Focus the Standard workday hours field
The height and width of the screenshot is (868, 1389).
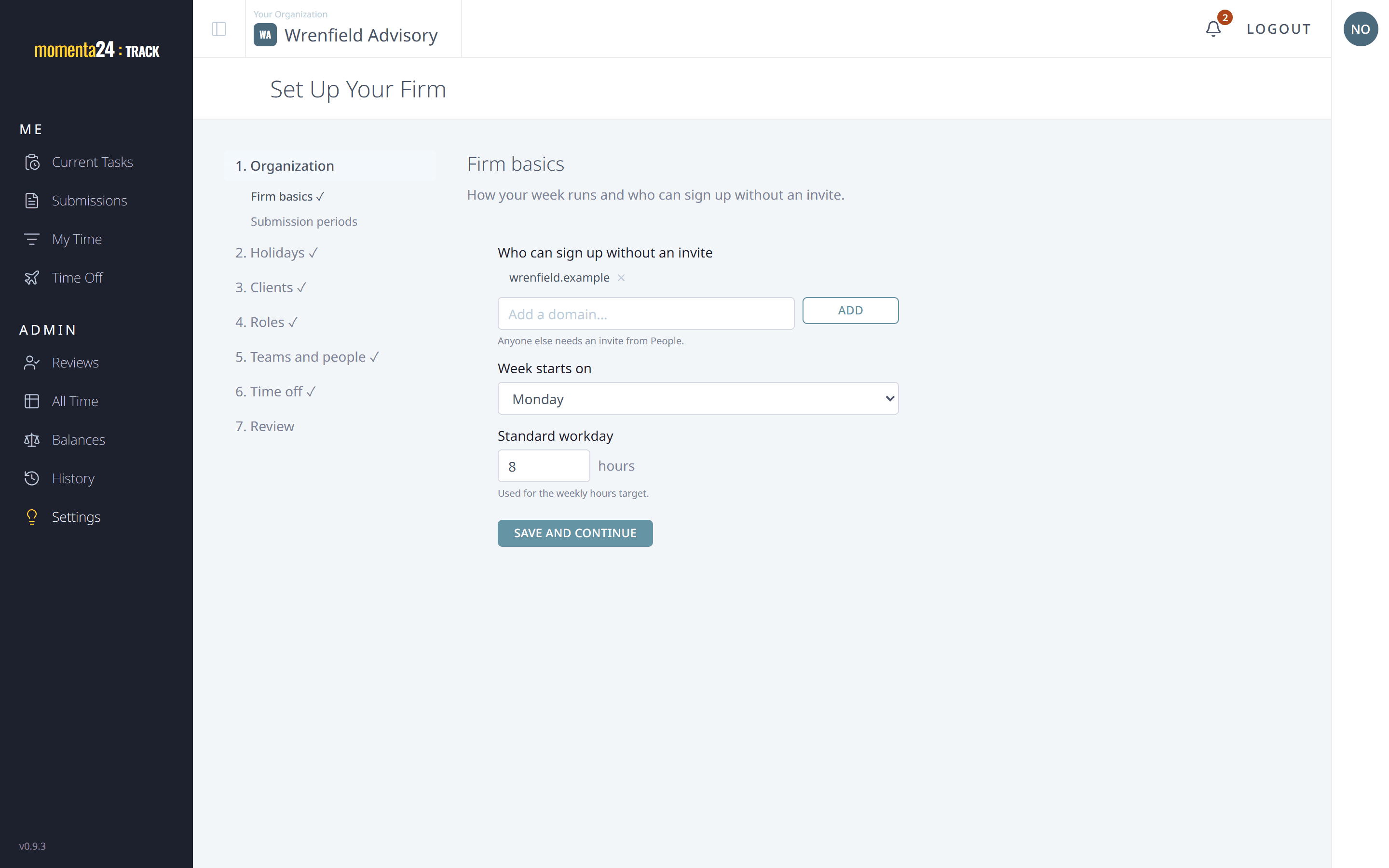click(544, 466)
